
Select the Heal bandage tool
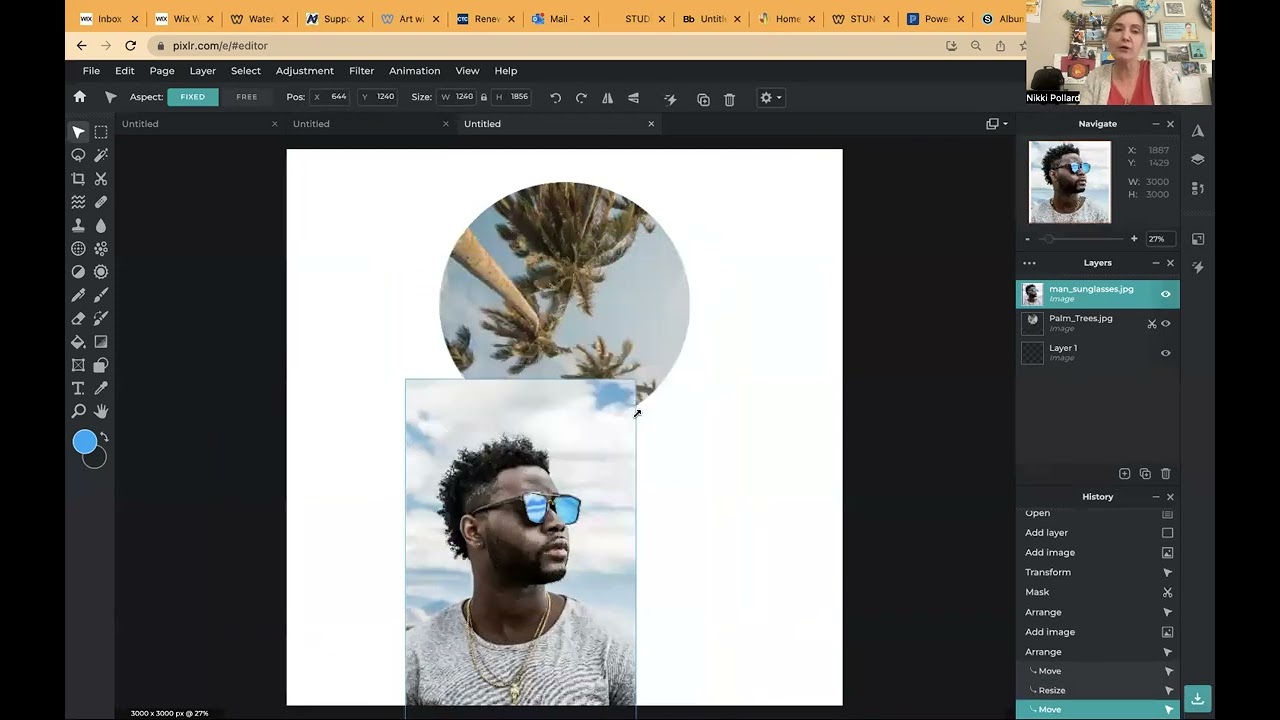pos(101,202)
